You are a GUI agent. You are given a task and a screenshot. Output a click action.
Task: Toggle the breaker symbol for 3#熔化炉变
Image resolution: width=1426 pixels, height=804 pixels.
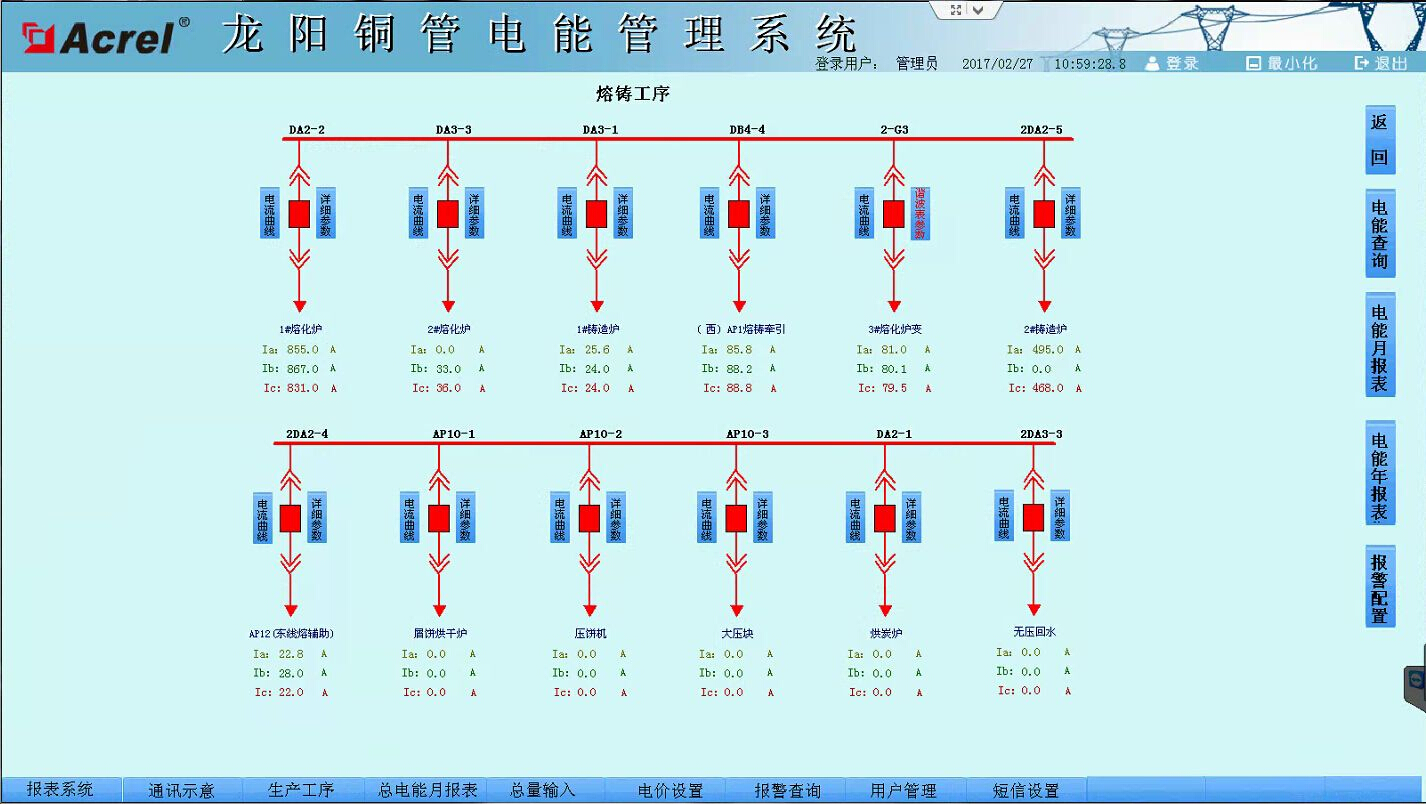click(x=893, y=214)
